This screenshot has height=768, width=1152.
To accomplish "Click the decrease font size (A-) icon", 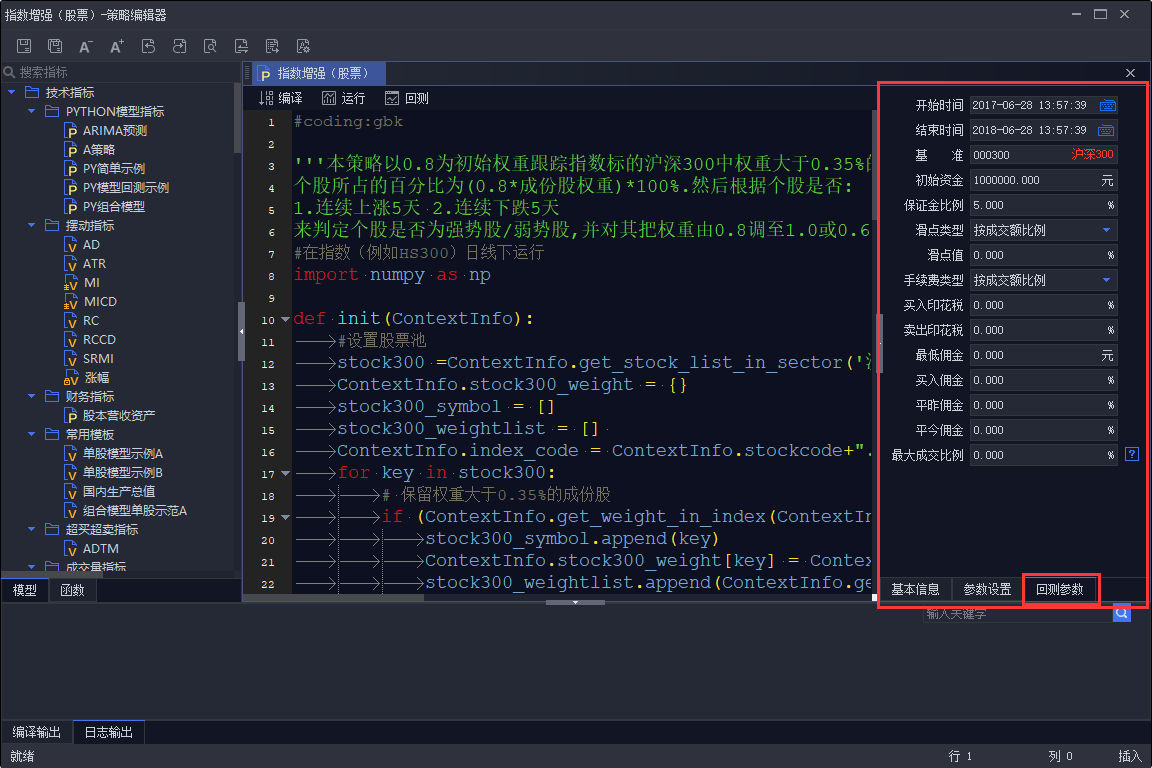I will pos(86,46).
